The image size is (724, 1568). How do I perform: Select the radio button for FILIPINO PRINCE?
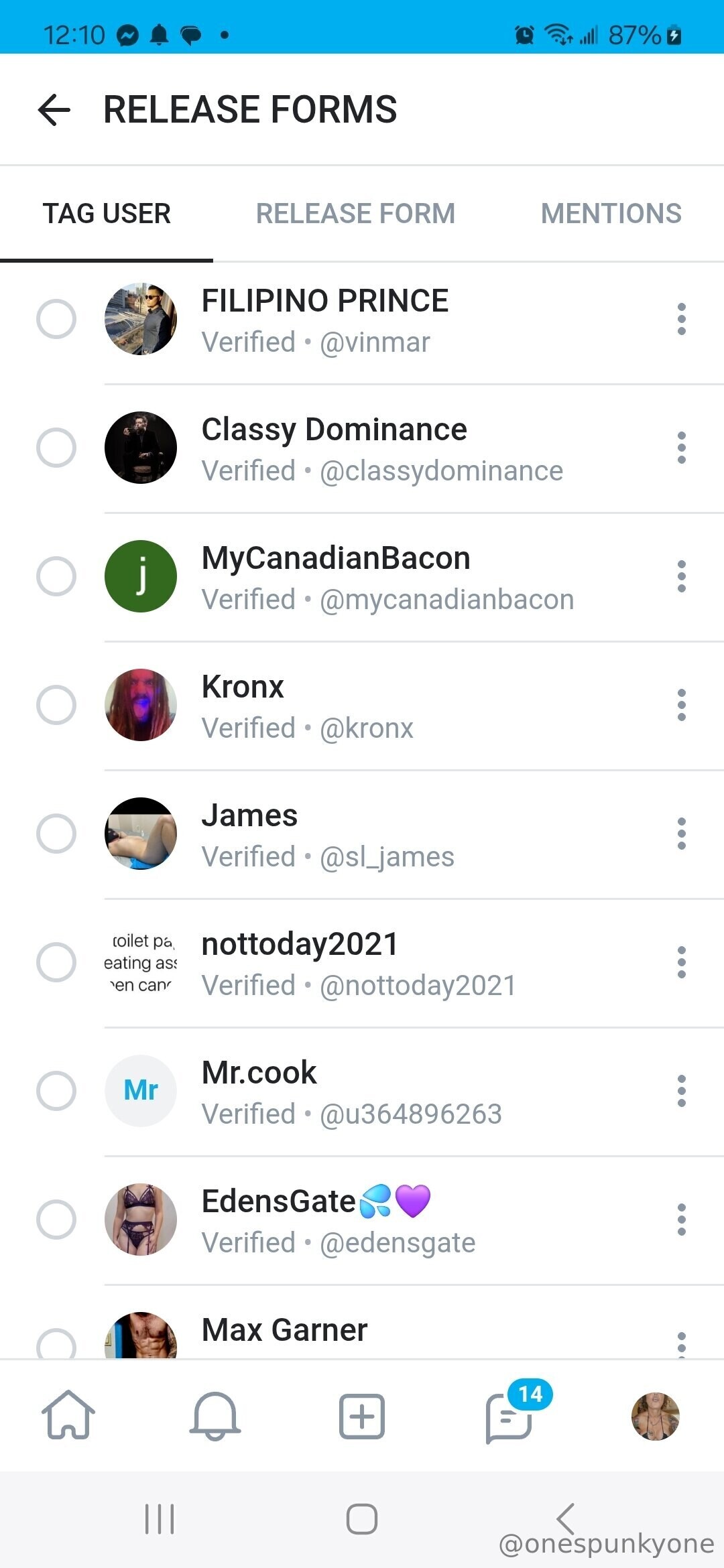coord(56,319)
